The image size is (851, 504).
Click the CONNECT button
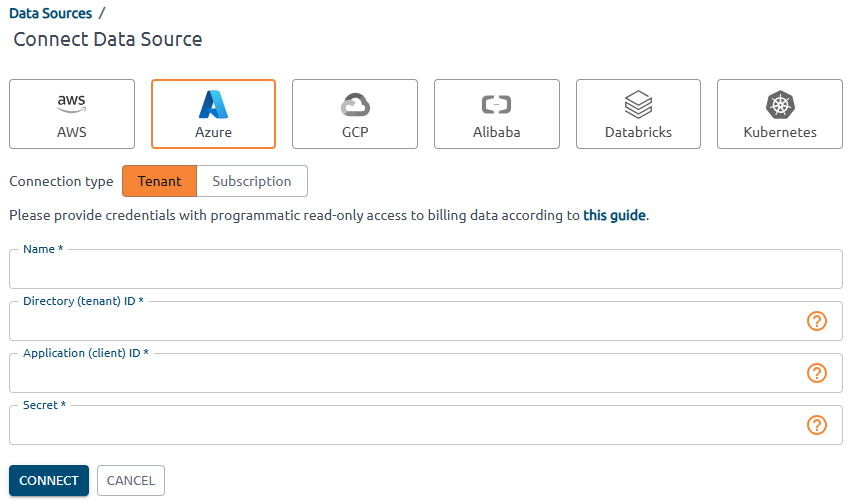coord(49,481)
